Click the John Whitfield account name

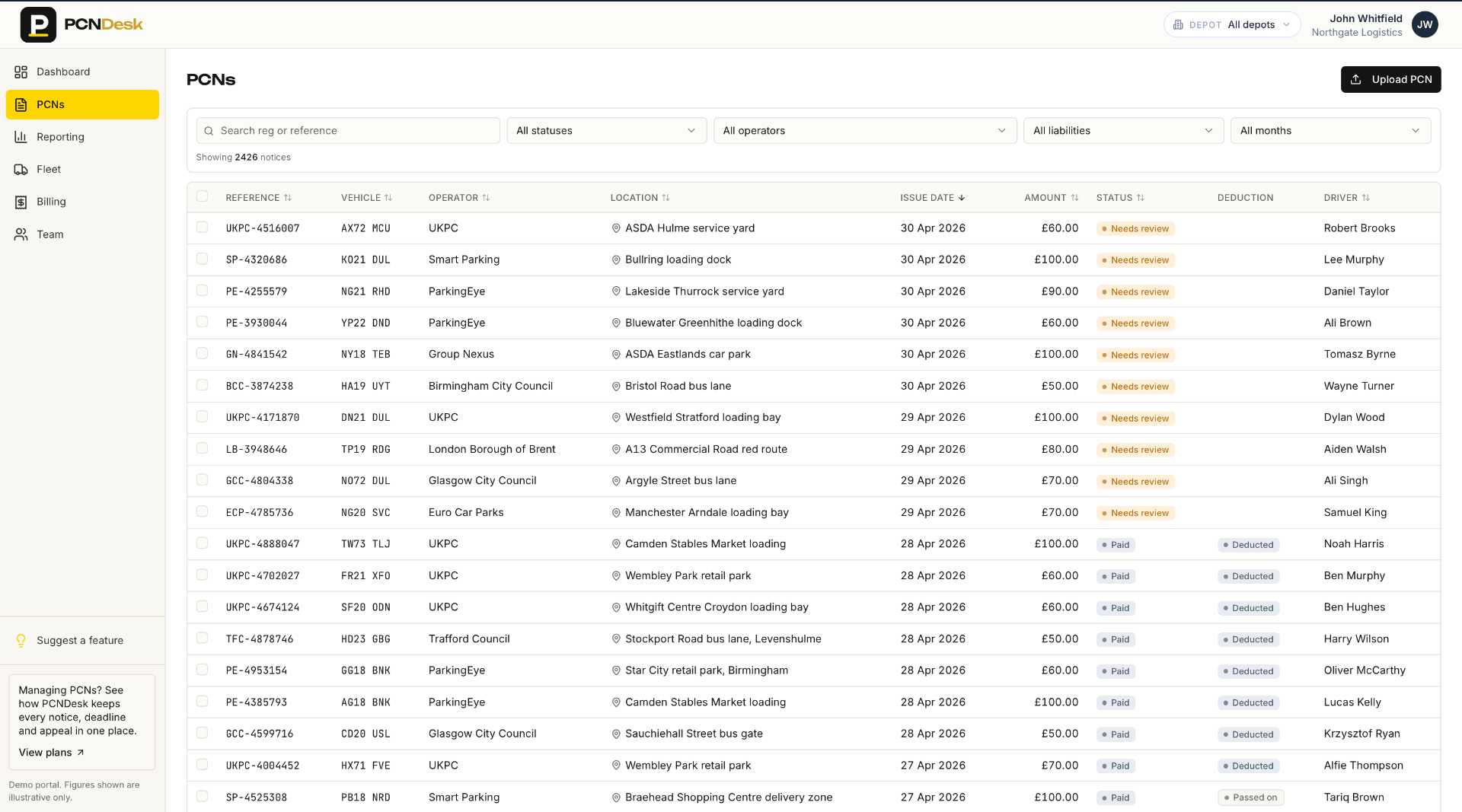1366,18
